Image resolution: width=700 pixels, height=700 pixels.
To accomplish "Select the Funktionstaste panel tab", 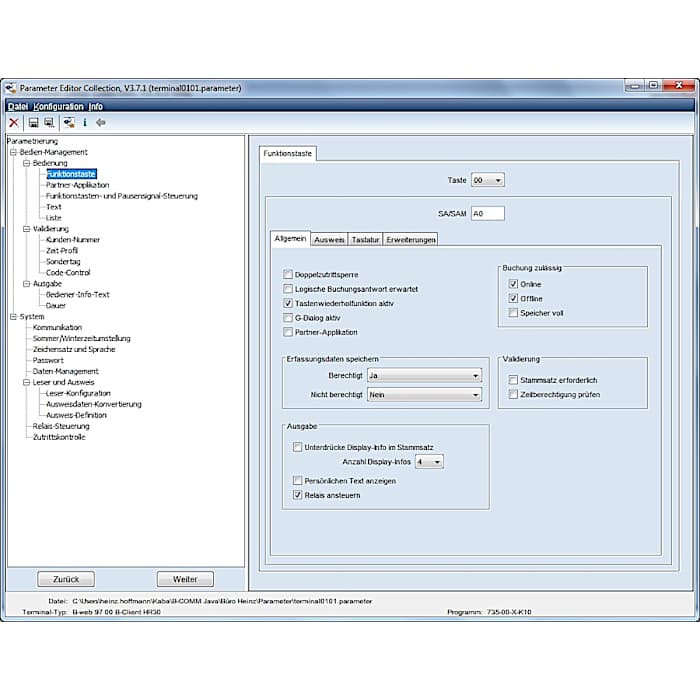I will [x=288, y=154].
